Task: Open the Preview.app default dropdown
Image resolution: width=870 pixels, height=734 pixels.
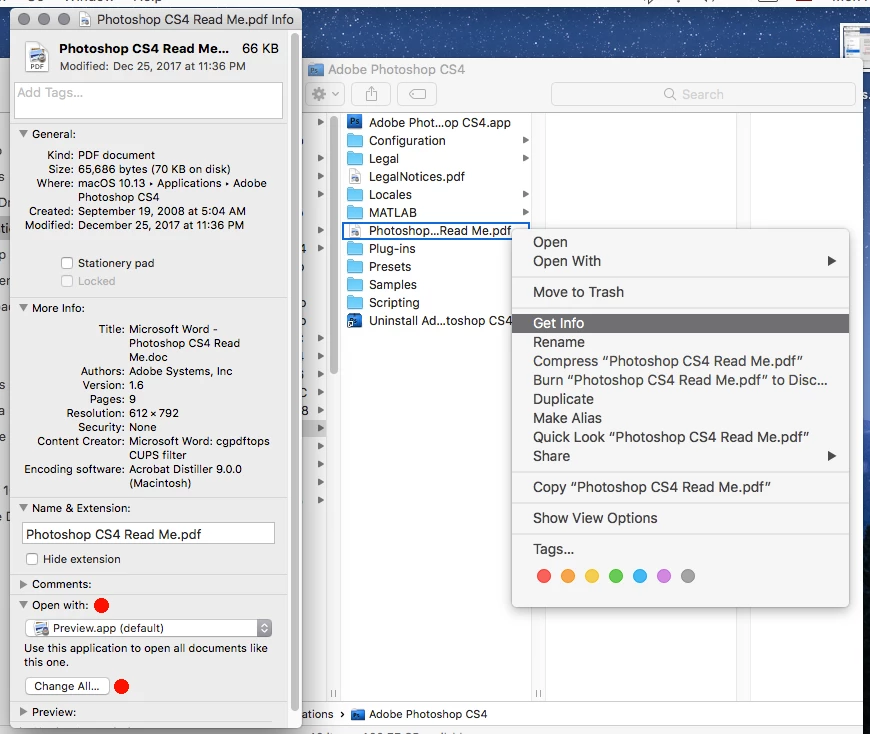Action: (149, 628)
